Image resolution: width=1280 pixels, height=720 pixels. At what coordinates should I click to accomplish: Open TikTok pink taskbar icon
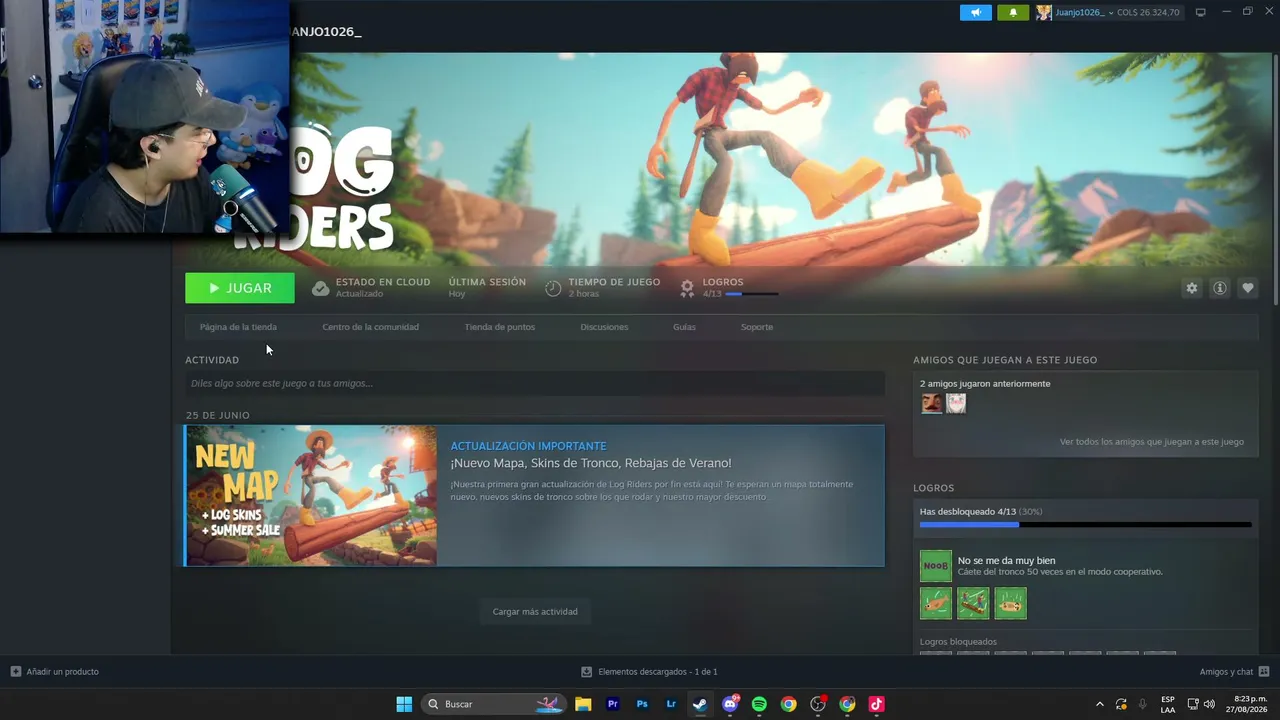pyautogui.click(x=876, y=704)
